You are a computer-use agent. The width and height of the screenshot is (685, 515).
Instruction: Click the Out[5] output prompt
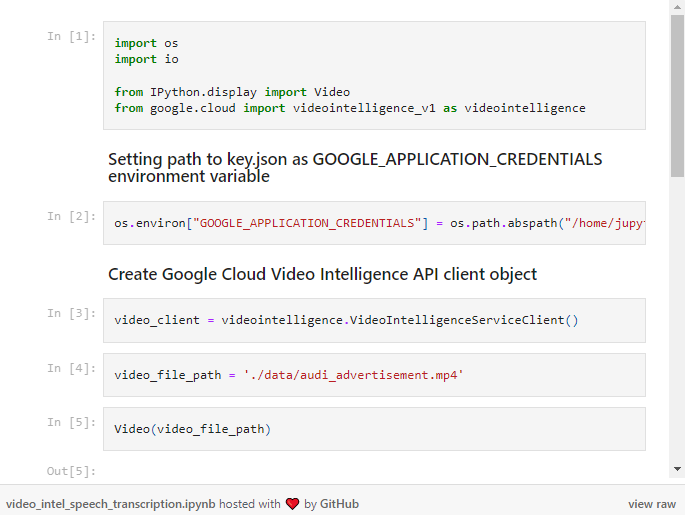pyautogui.click(x=71, y=471)
